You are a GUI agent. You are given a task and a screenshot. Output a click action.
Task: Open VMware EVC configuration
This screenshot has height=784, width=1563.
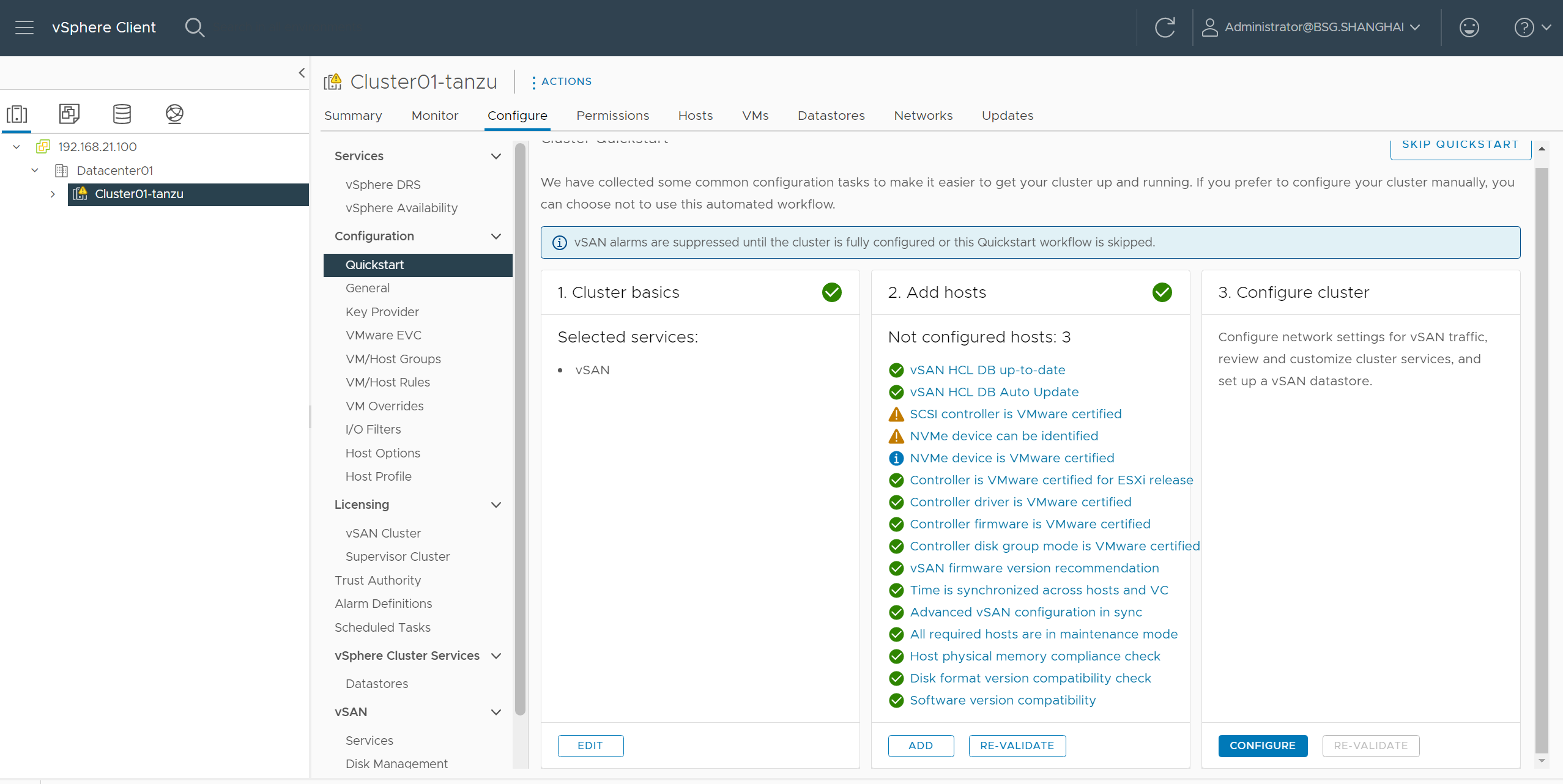[383, 335]
